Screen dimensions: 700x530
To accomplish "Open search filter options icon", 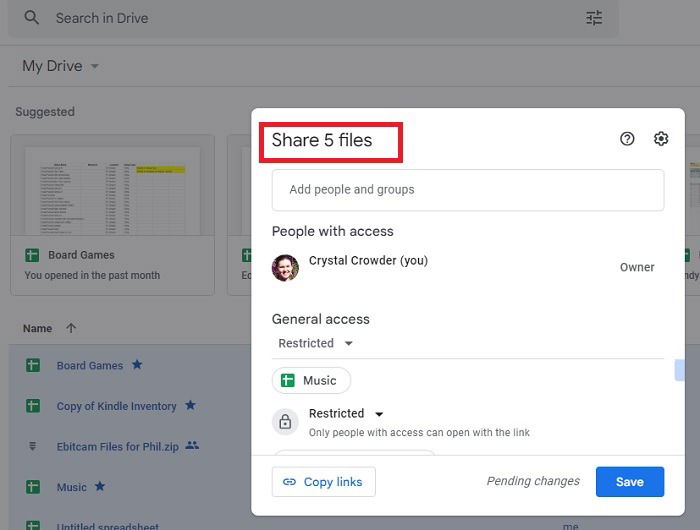I will [x=594, y=18].
